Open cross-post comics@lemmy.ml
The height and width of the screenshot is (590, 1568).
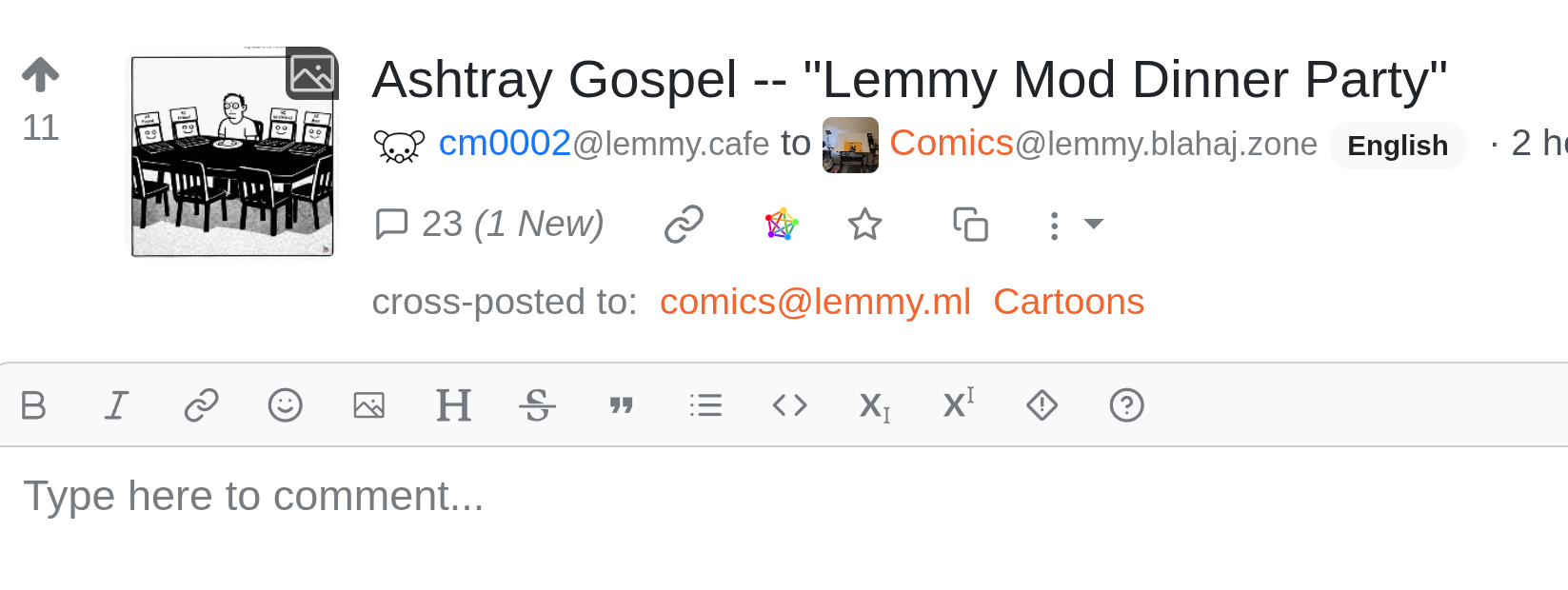[815, 302]
